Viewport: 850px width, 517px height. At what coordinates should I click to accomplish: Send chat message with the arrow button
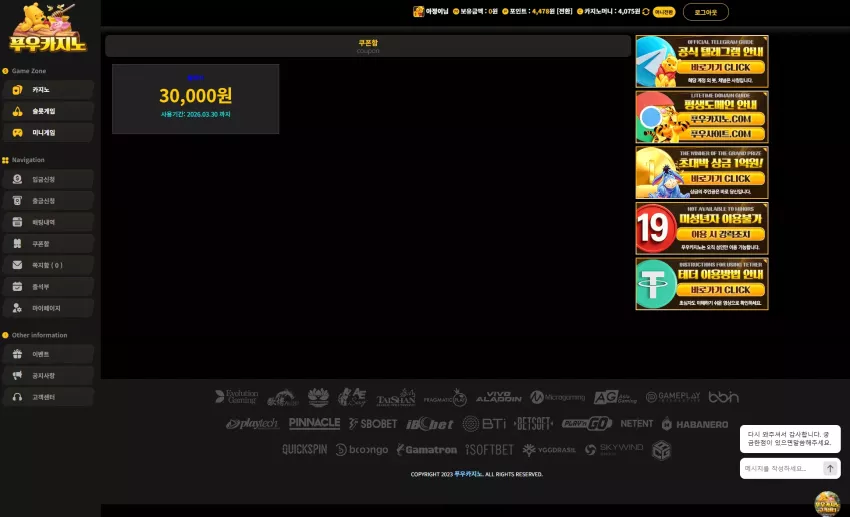830,468
